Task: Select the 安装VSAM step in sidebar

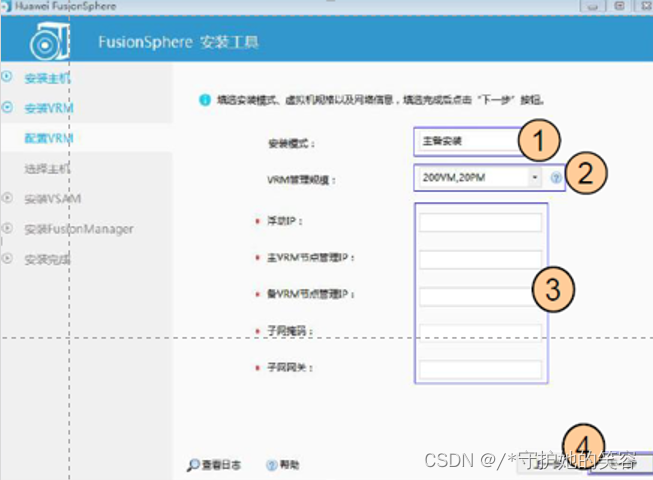Action: coord(52,199)
